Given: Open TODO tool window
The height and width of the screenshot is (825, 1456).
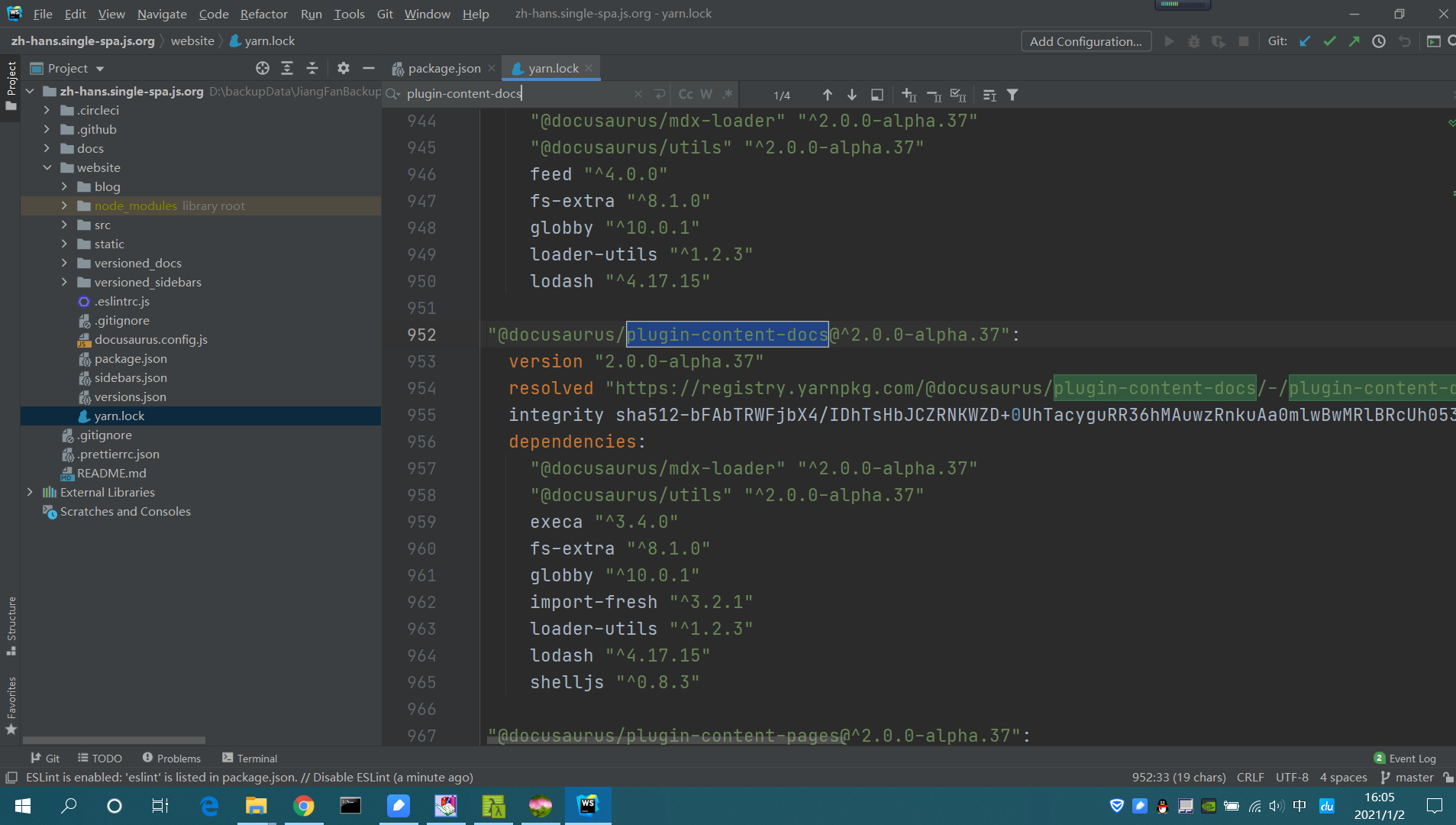Looking at the screenshot, I should pyautogui.click(x=100, y=758).
